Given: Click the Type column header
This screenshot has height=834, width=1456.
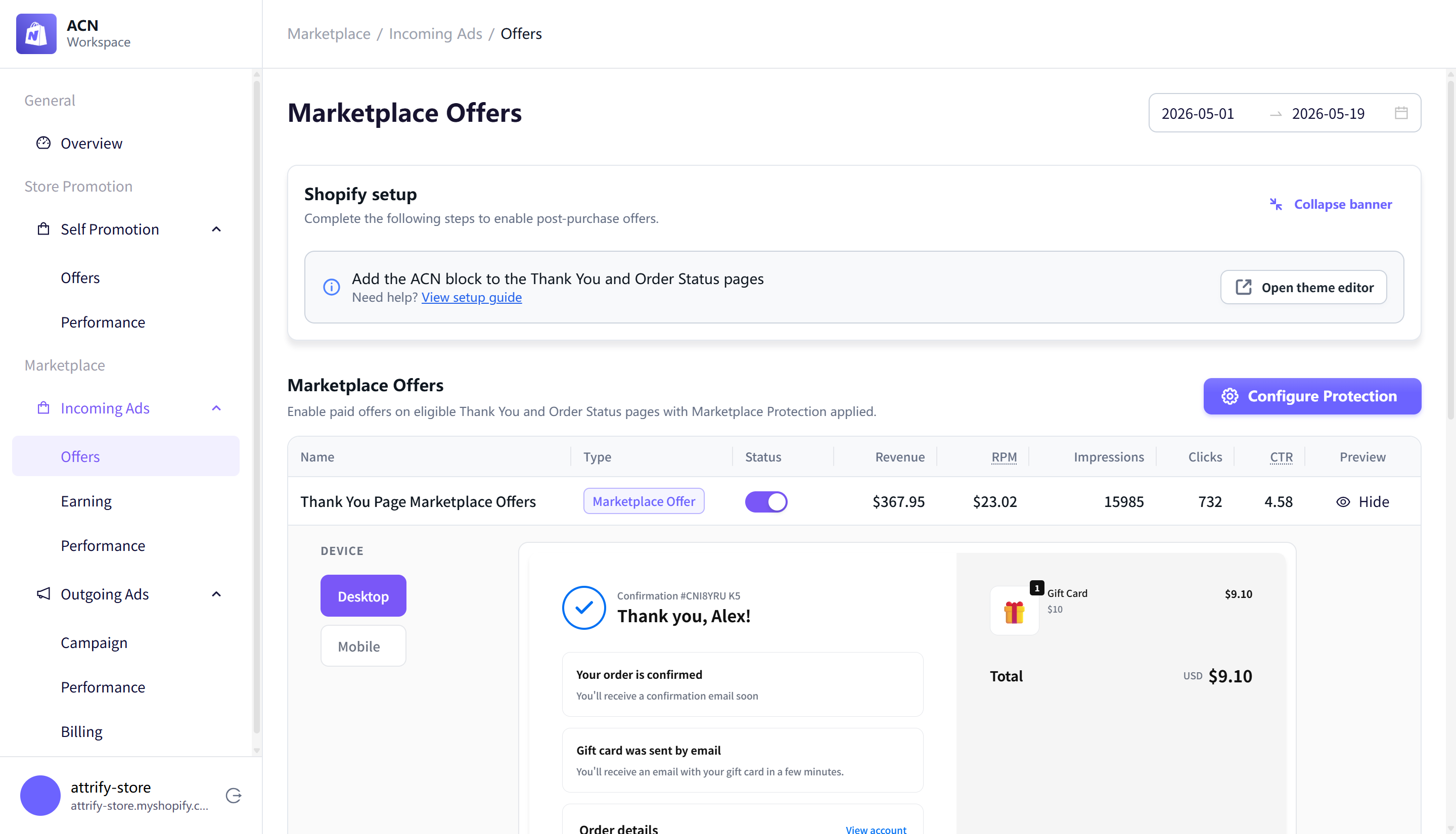Looking at the screenshot, I should (x=598, y=456).
